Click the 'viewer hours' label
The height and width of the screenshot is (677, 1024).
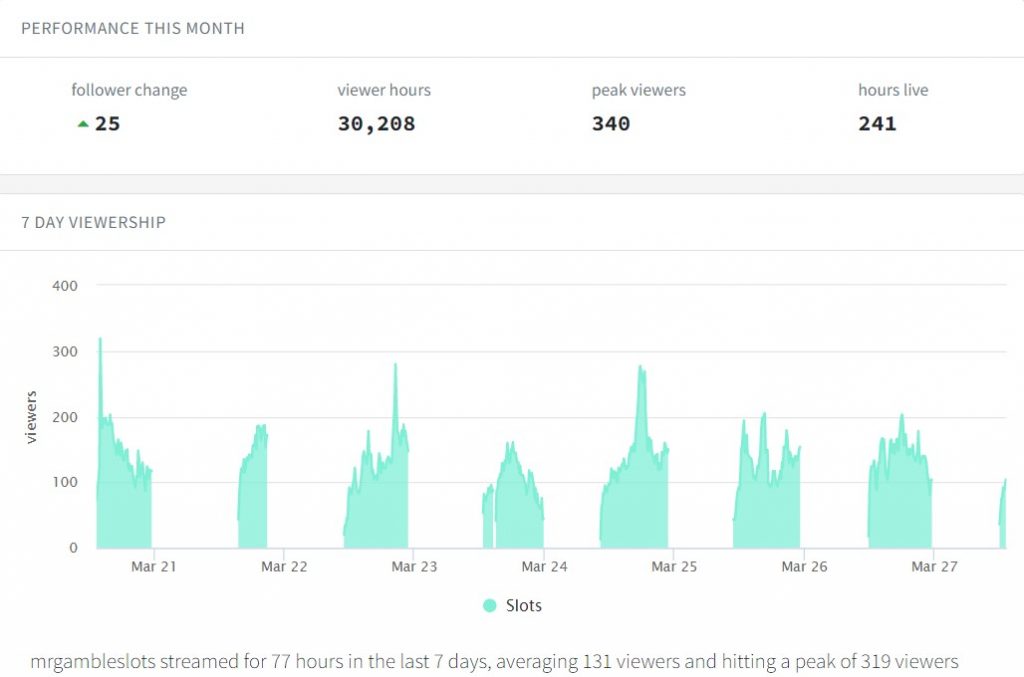pos(384,90)
